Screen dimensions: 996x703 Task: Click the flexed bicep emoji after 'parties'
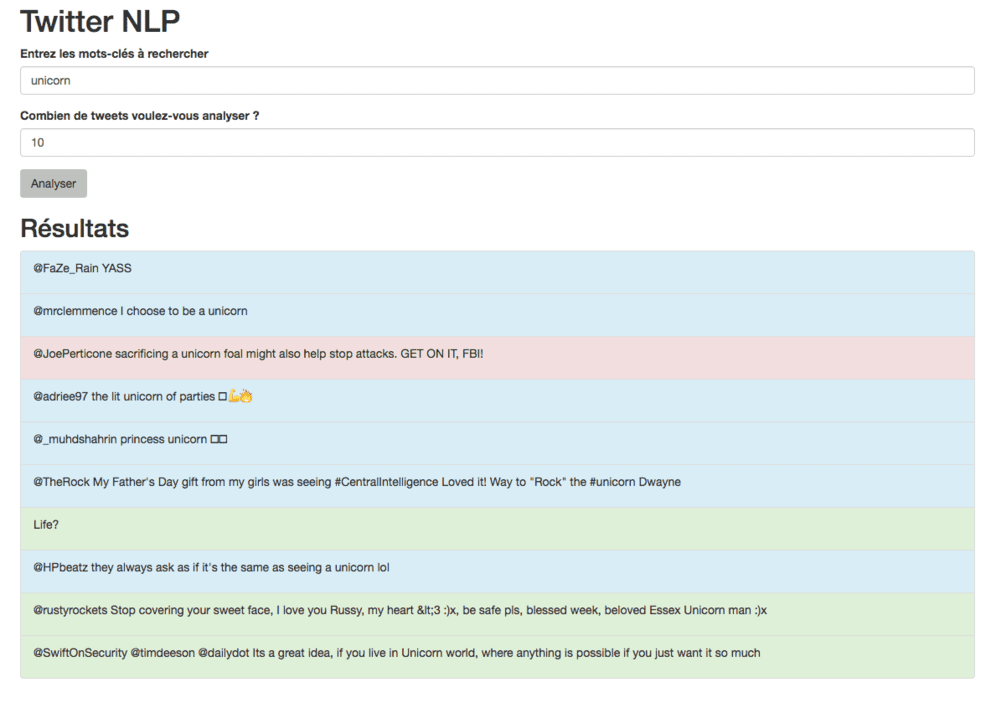coord(234,397)
